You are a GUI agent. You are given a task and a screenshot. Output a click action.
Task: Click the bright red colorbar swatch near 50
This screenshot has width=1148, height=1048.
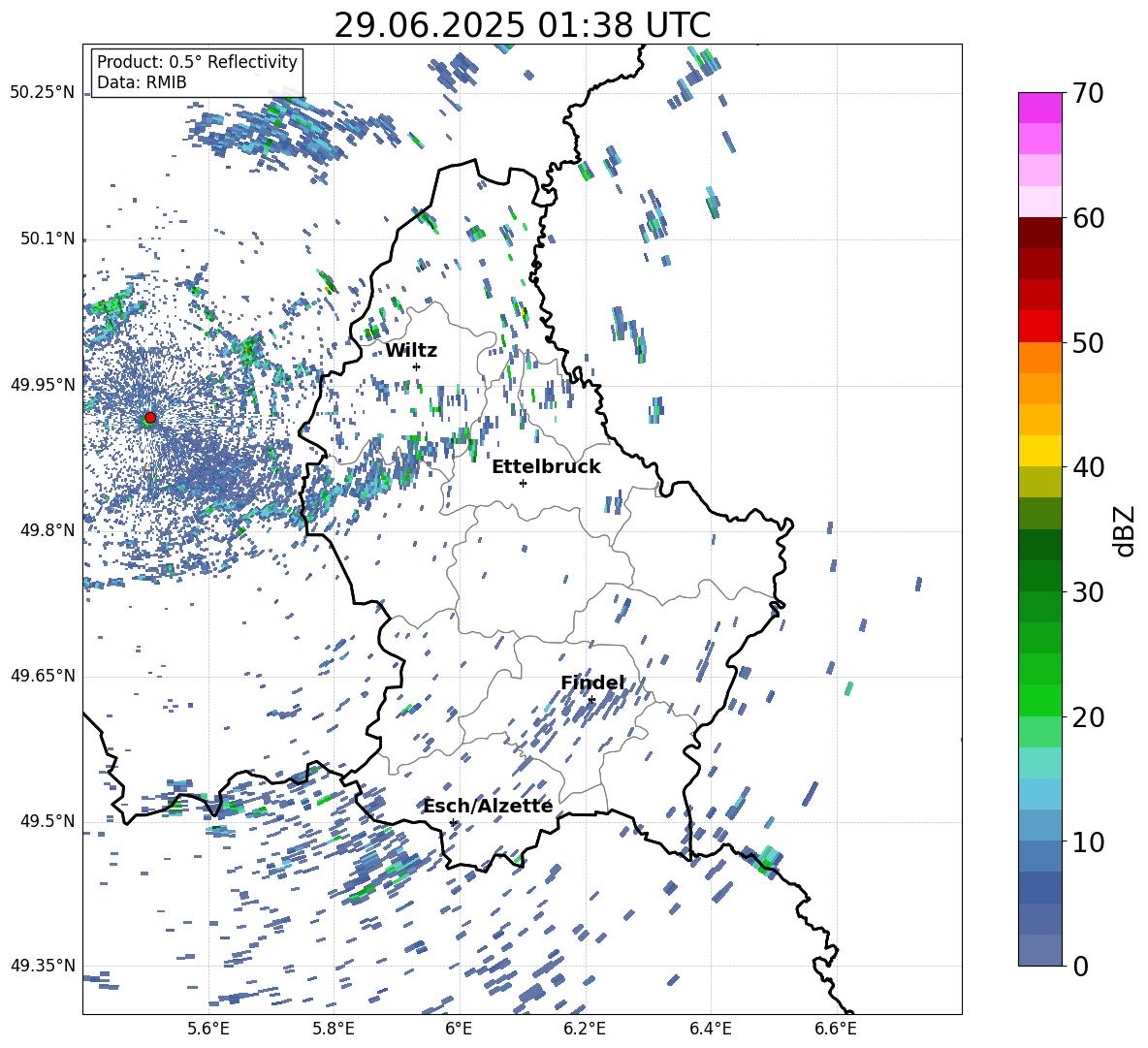click(1039, 327)
